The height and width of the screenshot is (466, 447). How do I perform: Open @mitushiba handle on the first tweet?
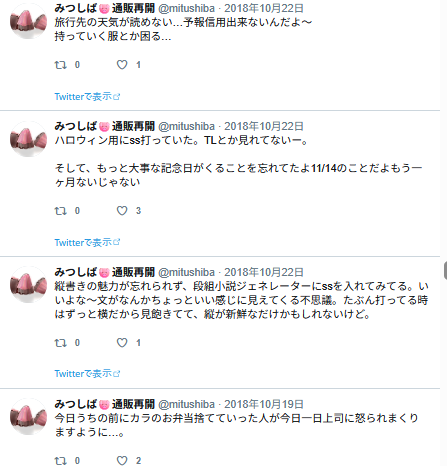coord(186,8)
